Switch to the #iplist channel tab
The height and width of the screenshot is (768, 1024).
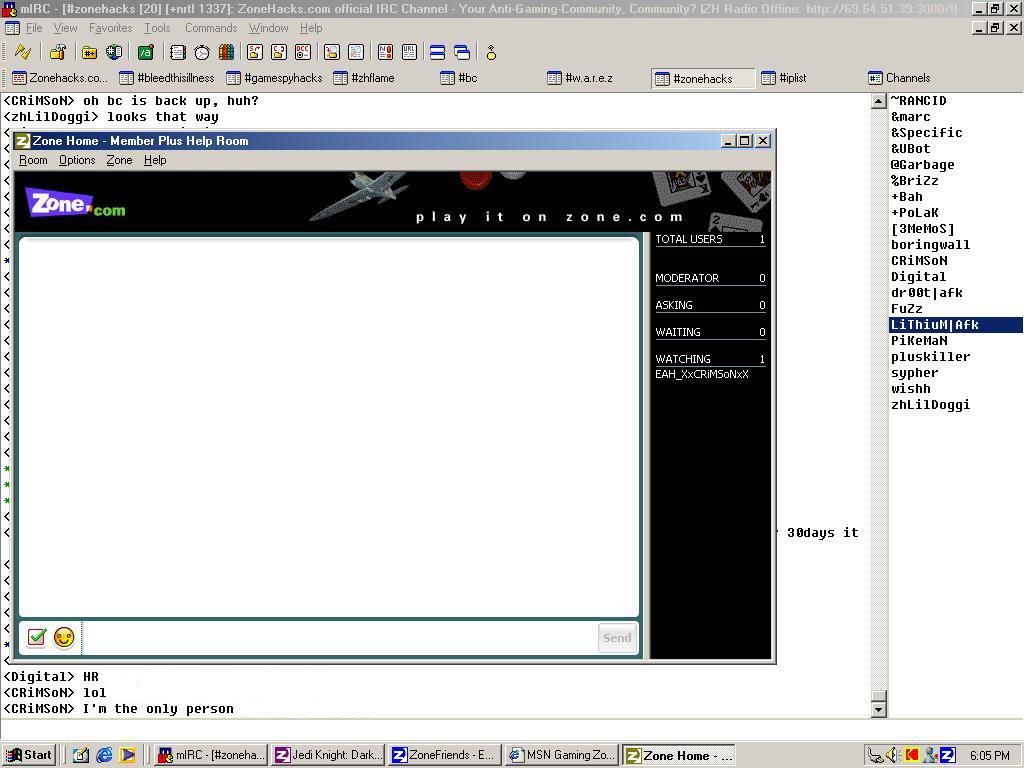click(810, 78)
